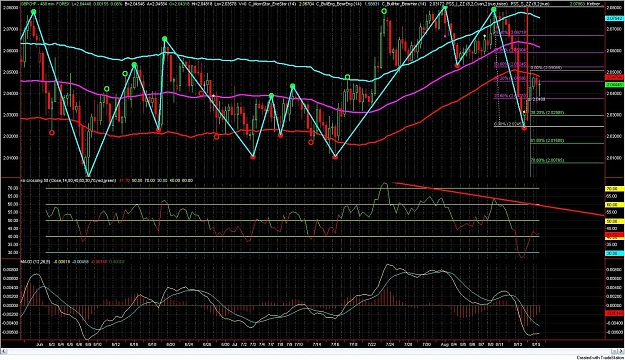Click the green 2.04445 last price marker
Screen dimensions: 625x360
tap(615, 85)
